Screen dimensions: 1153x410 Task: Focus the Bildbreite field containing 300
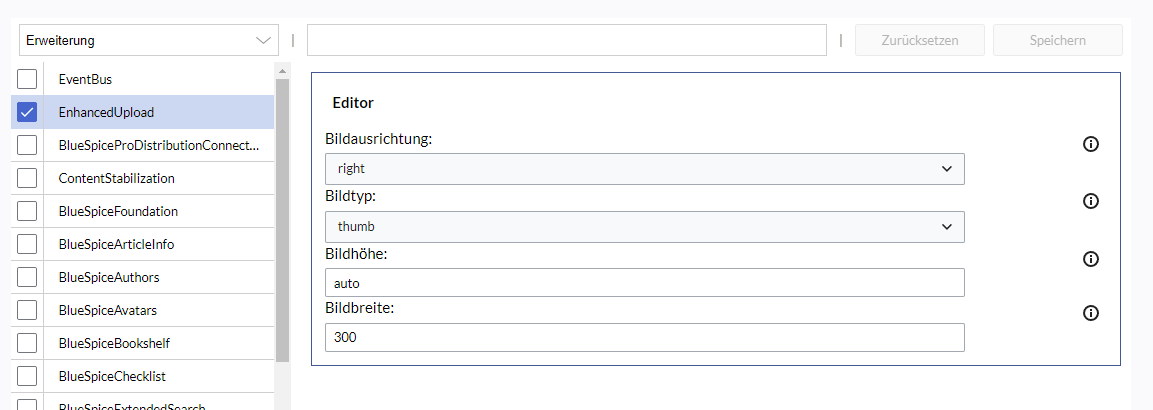tap(645, 338)
